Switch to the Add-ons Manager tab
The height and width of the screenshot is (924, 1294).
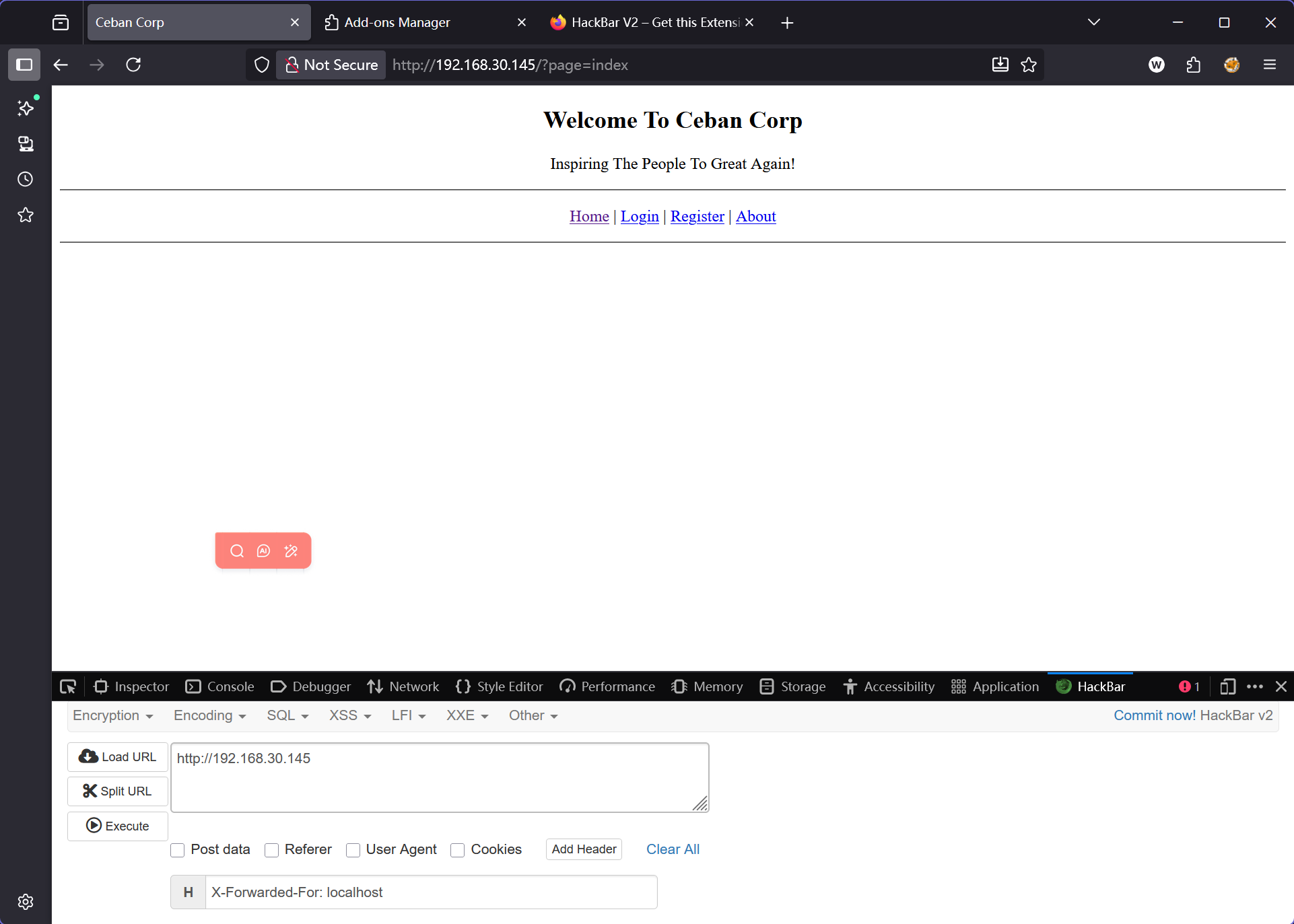[397, 22]
